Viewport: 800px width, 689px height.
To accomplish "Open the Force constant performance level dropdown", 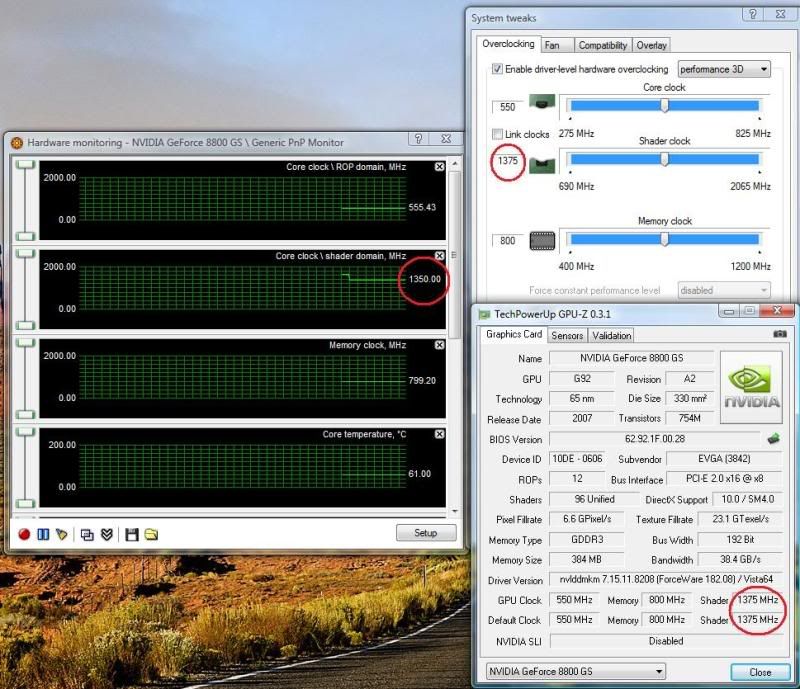I will pyautogui.click(x=724, y=290).
